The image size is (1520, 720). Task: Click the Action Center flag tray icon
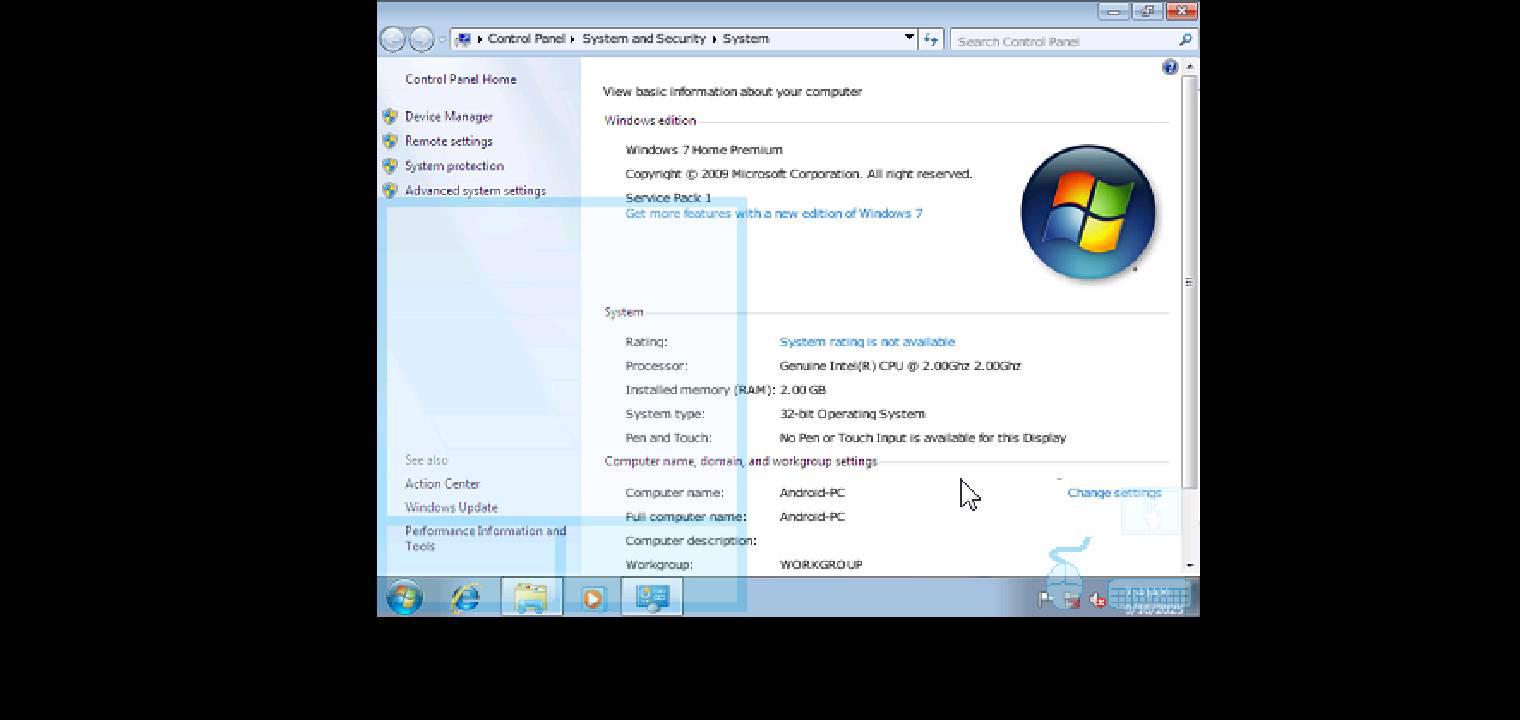point(1045,600)
